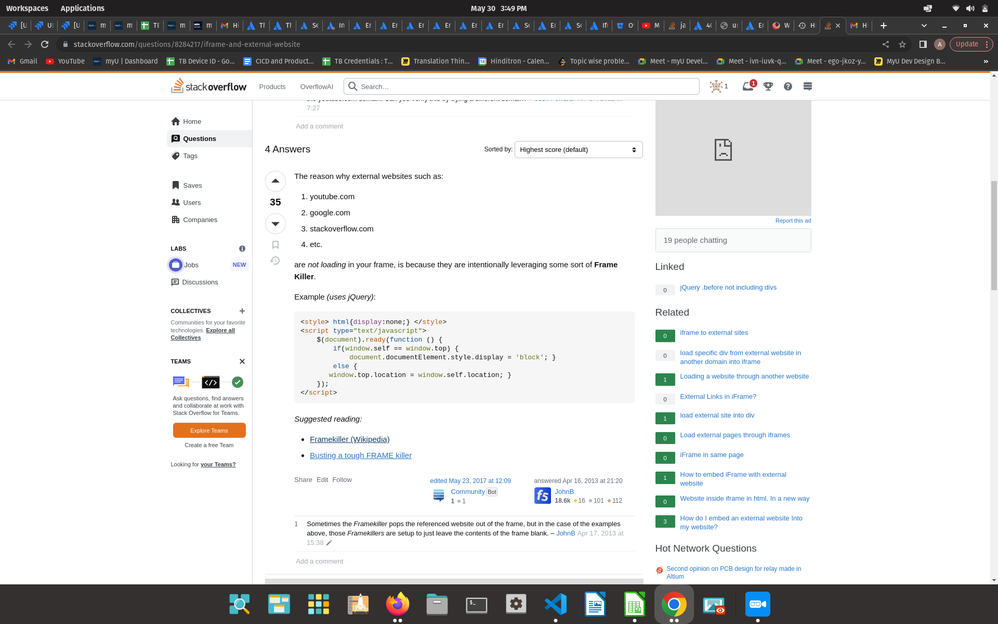998x624 pixels.
Task: Open JohnB user profile link
Action: tap(564, 492)
